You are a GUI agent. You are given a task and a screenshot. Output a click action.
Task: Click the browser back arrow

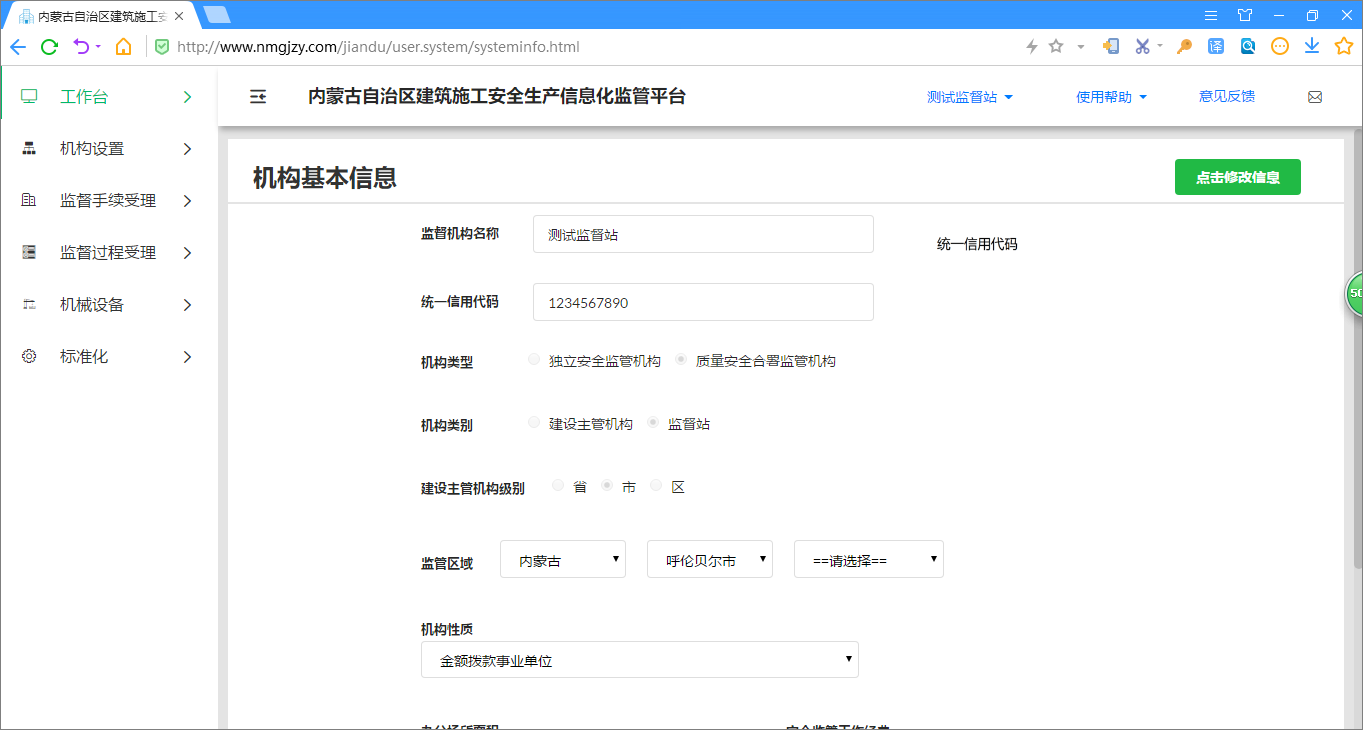17,47
